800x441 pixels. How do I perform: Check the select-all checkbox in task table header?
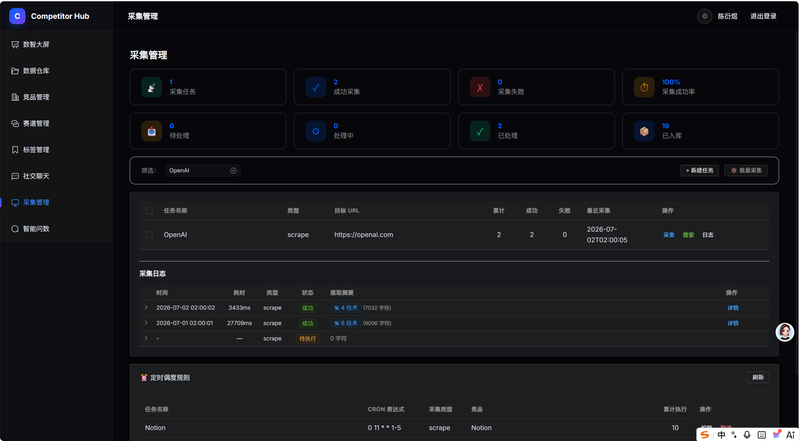(x=149, y=210)
